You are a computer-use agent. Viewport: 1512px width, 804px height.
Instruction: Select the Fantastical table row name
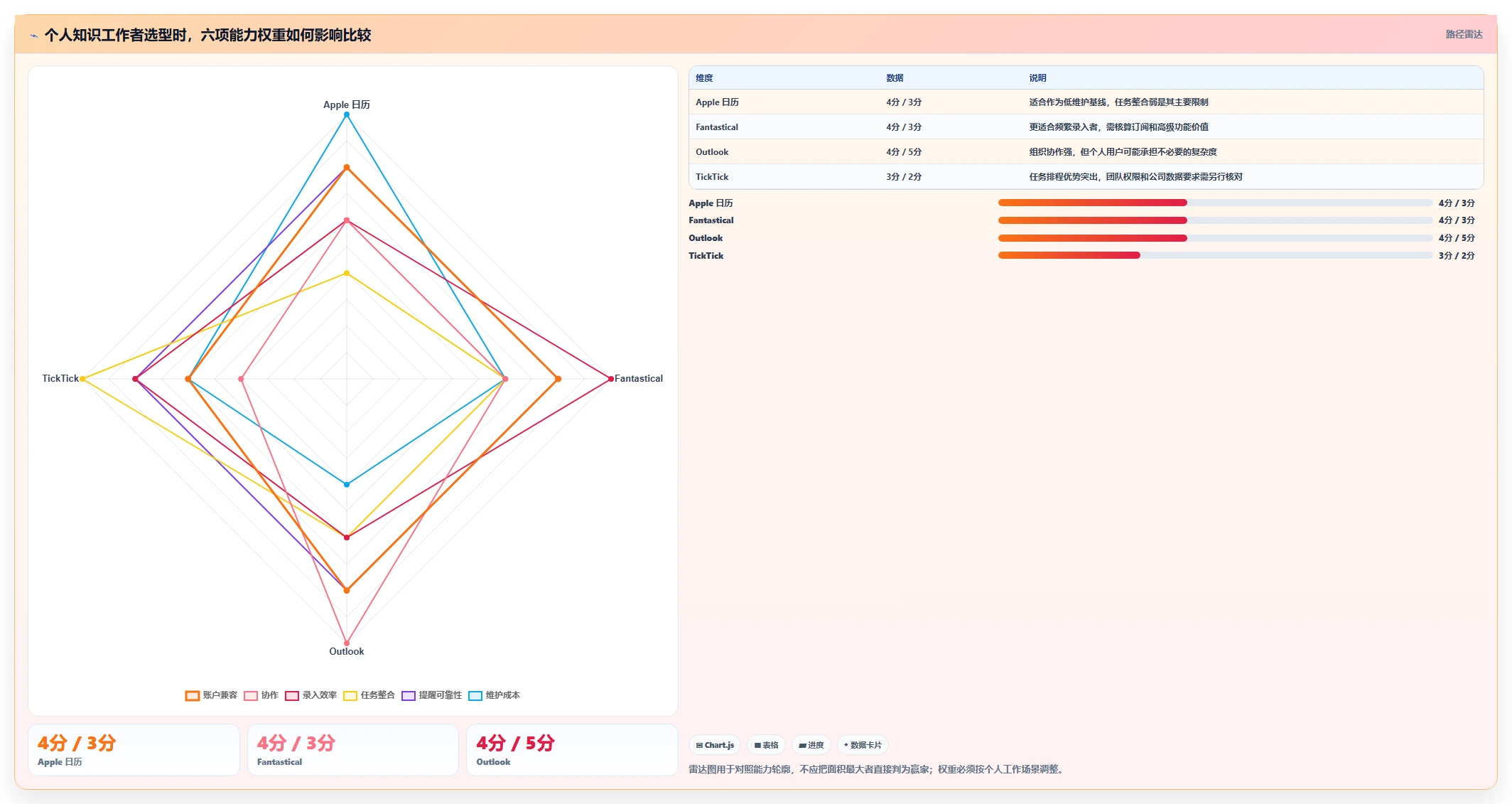coord(717,127)
